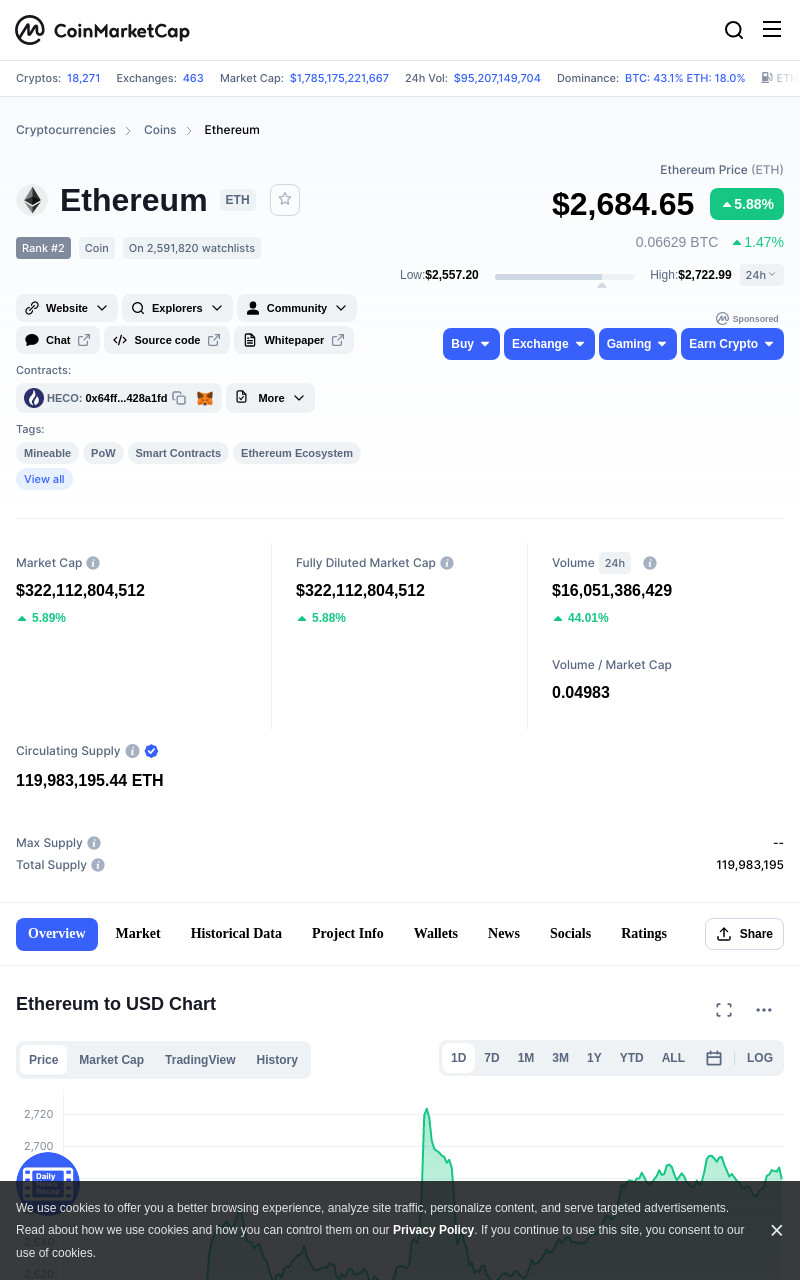Screen dimensions: 800x1280
Task: Close the cookie notice
Action: click(776, 1230)
